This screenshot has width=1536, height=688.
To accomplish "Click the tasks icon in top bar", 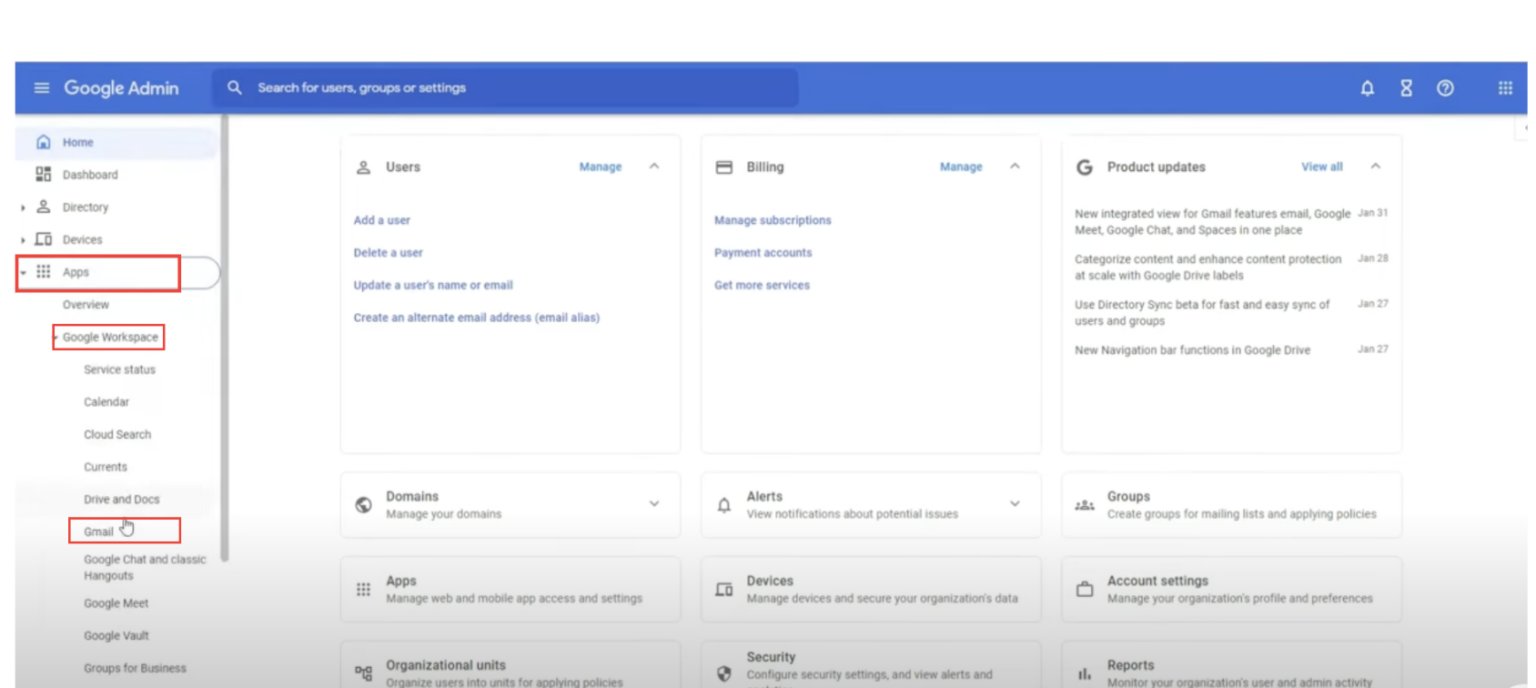I will [x=1405, y=88].
